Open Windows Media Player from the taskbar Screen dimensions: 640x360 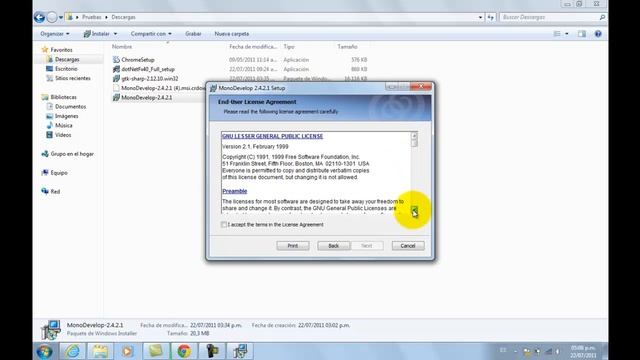(127, 351)
